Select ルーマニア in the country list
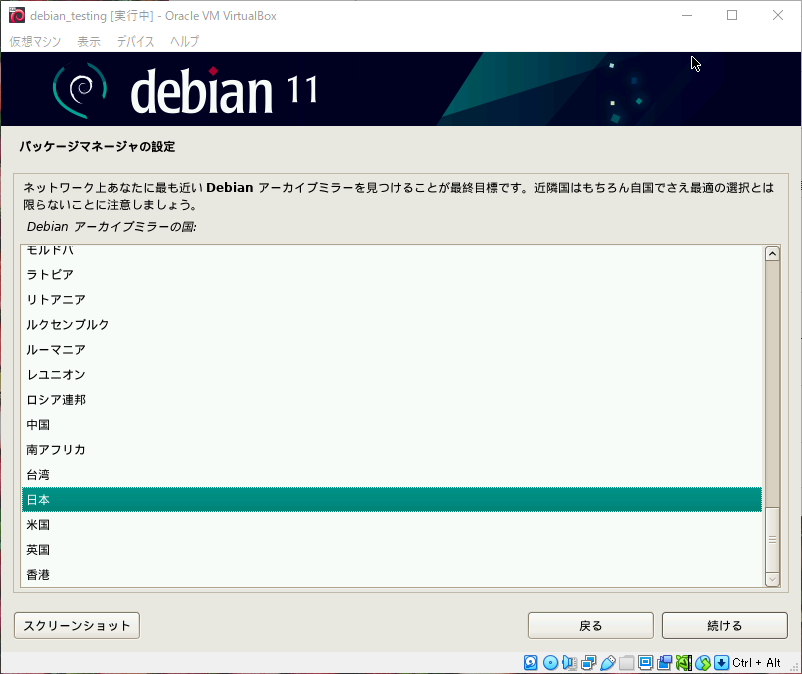 point(392,350)
